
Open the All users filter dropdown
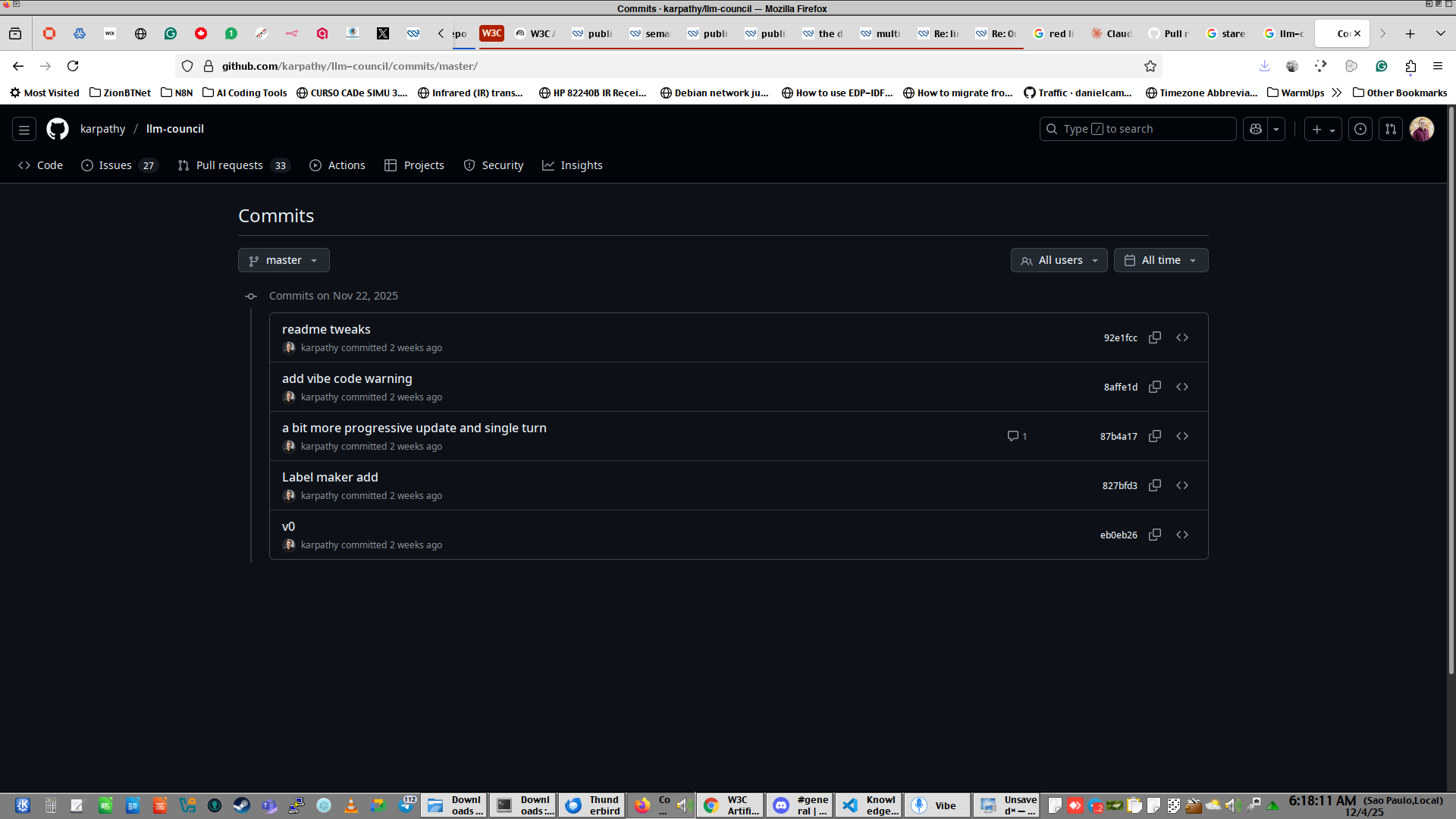coord(1059,260)
